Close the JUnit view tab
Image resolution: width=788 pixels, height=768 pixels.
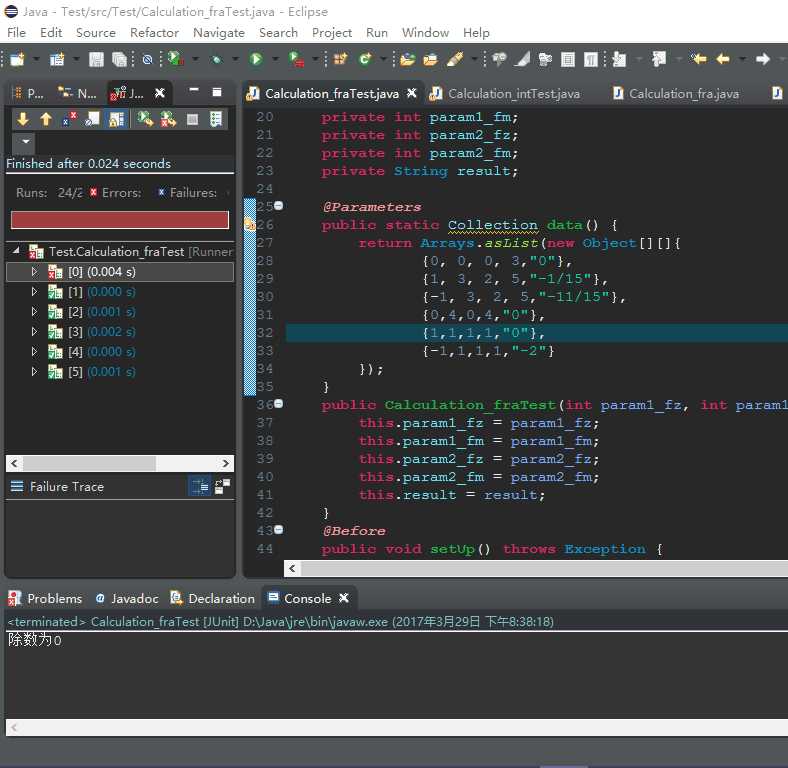point(159,93)
